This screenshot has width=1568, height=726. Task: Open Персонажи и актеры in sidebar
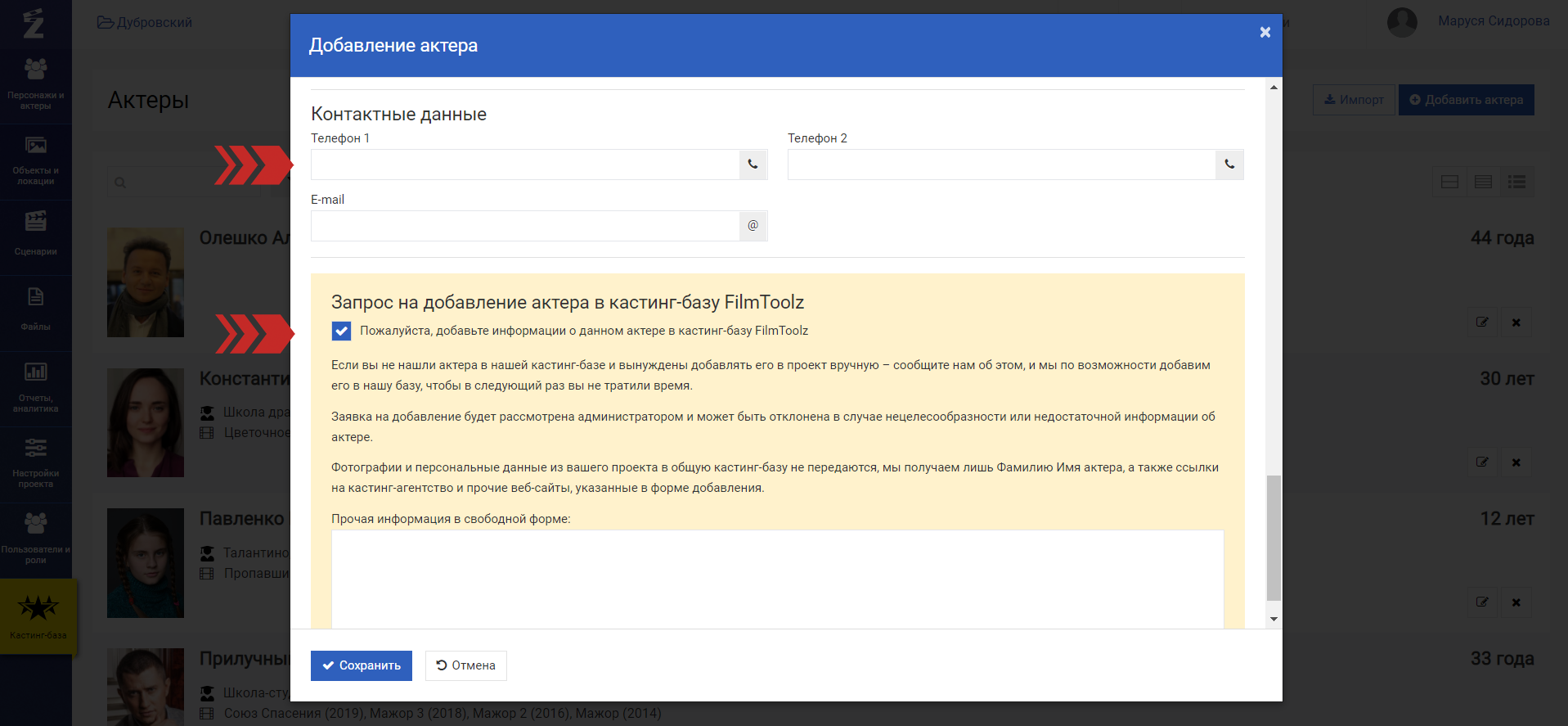[36, 86]
